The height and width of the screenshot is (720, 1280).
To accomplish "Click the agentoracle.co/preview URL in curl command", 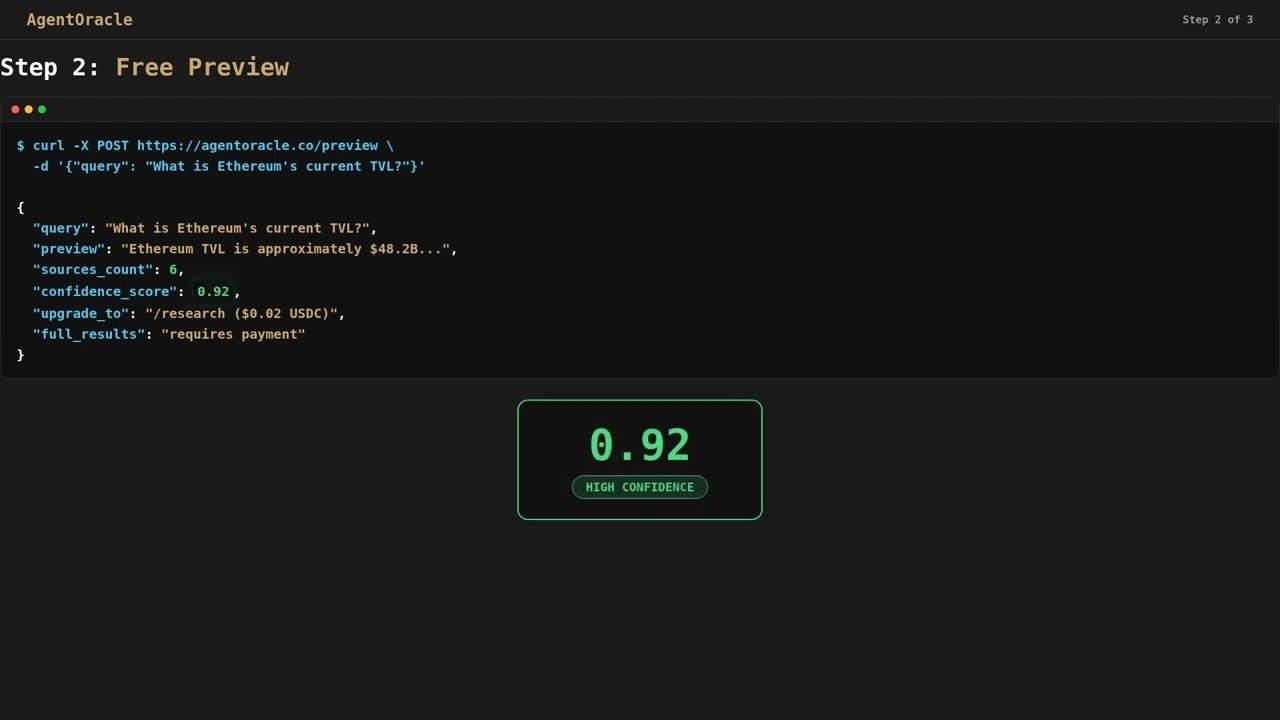I will [257, 146].
